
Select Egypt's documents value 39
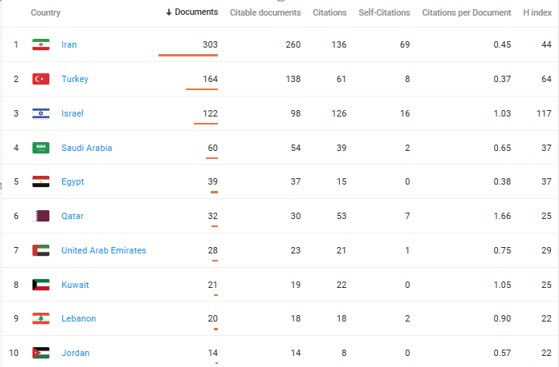(x=212, y=182)
